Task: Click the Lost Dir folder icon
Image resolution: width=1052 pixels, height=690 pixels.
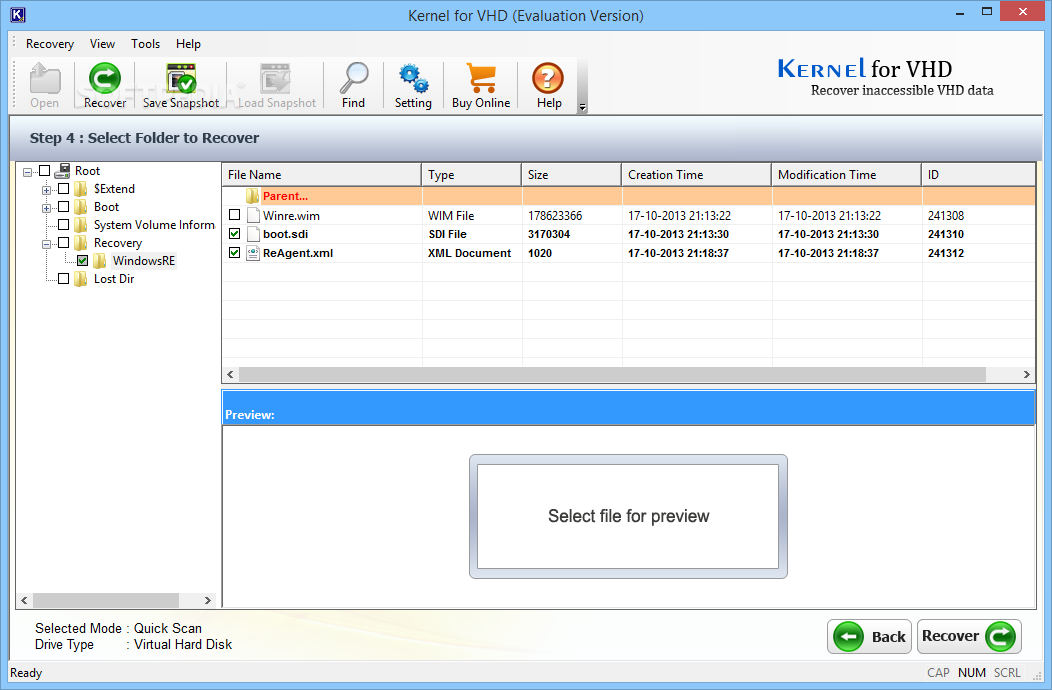Action: coord(81,279)
